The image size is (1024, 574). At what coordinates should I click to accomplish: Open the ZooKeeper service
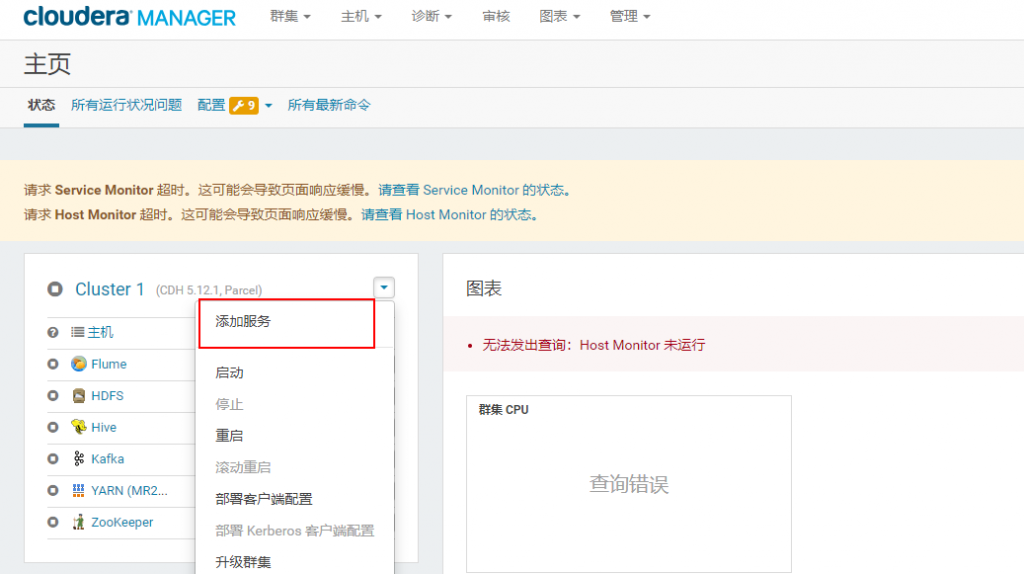122,522
